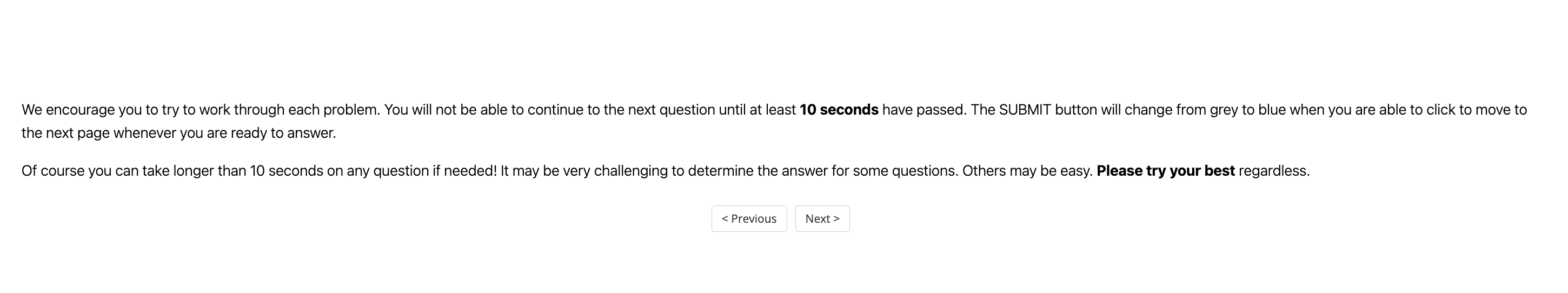Click the Previous button
Screen dimensions: 1568x293
pyautogui.click(x=749, y=219)
